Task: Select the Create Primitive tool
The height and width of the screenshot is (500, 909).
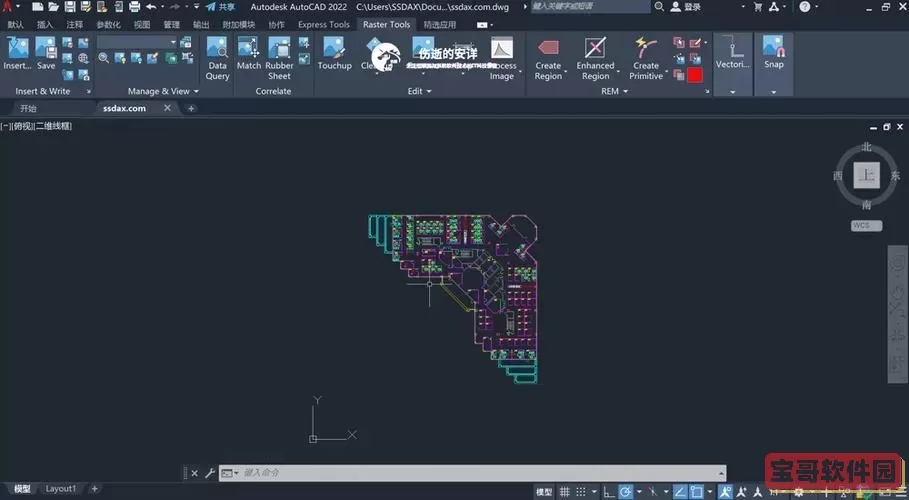Action: (646, 59)
